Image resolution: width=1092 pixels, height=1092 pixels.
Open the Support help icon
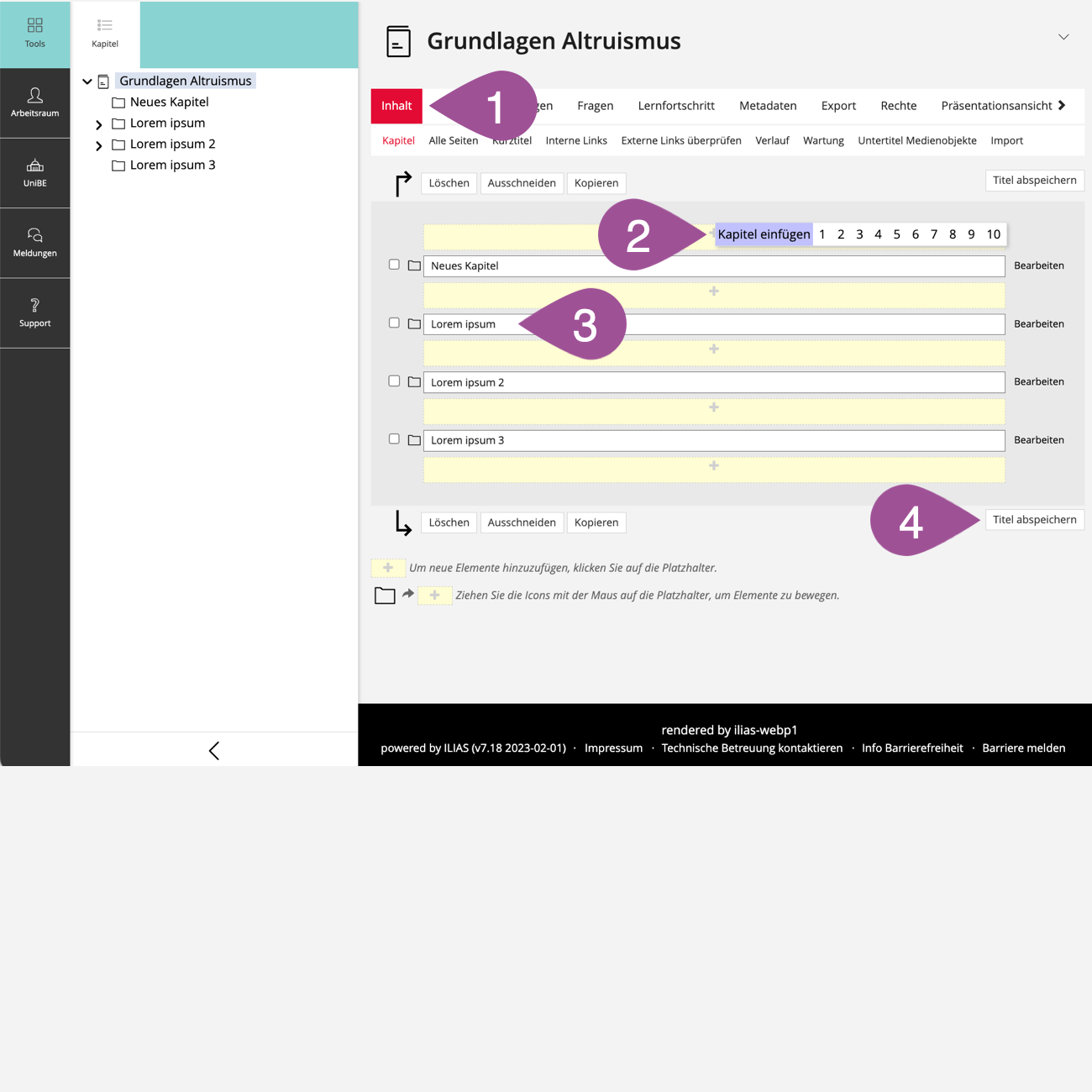(x=34, y=312)
